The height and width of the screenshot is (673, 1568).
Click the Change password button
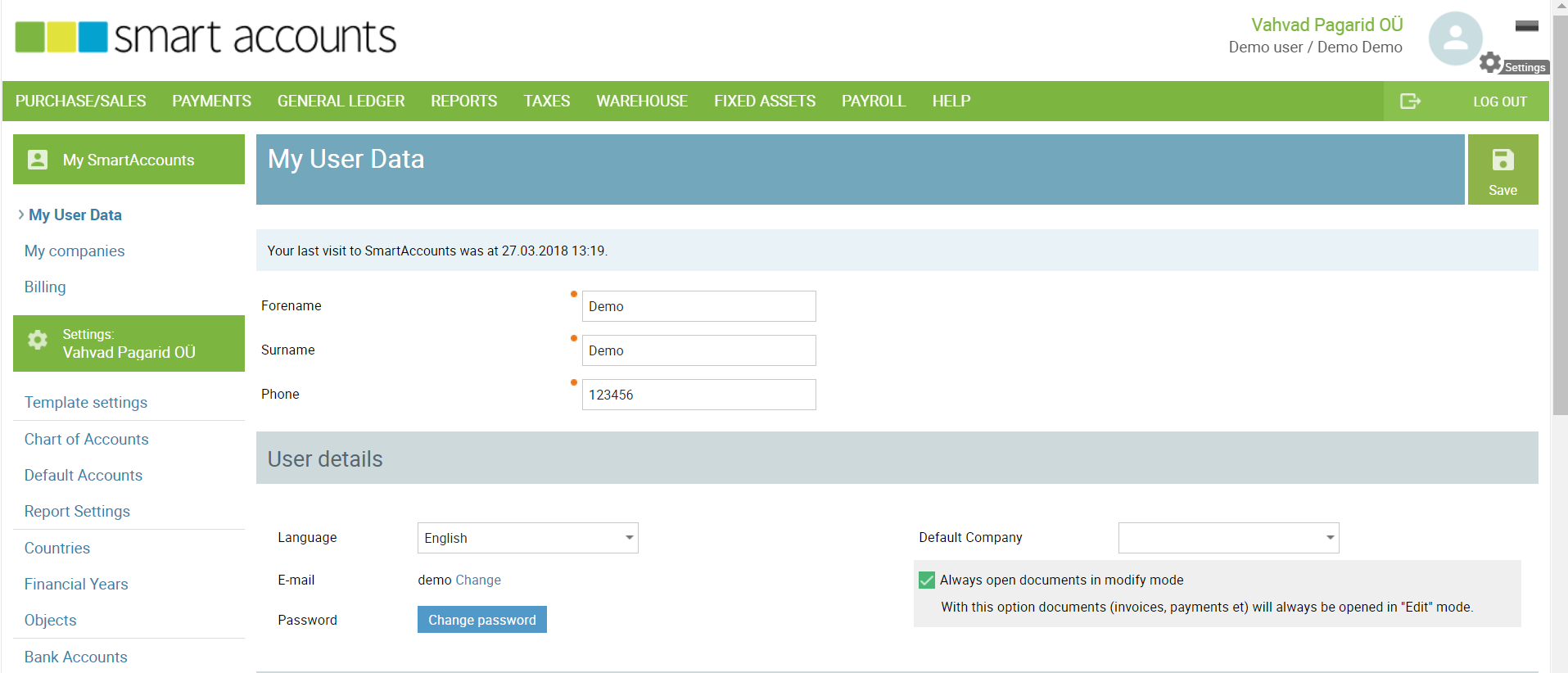[482, 620]
